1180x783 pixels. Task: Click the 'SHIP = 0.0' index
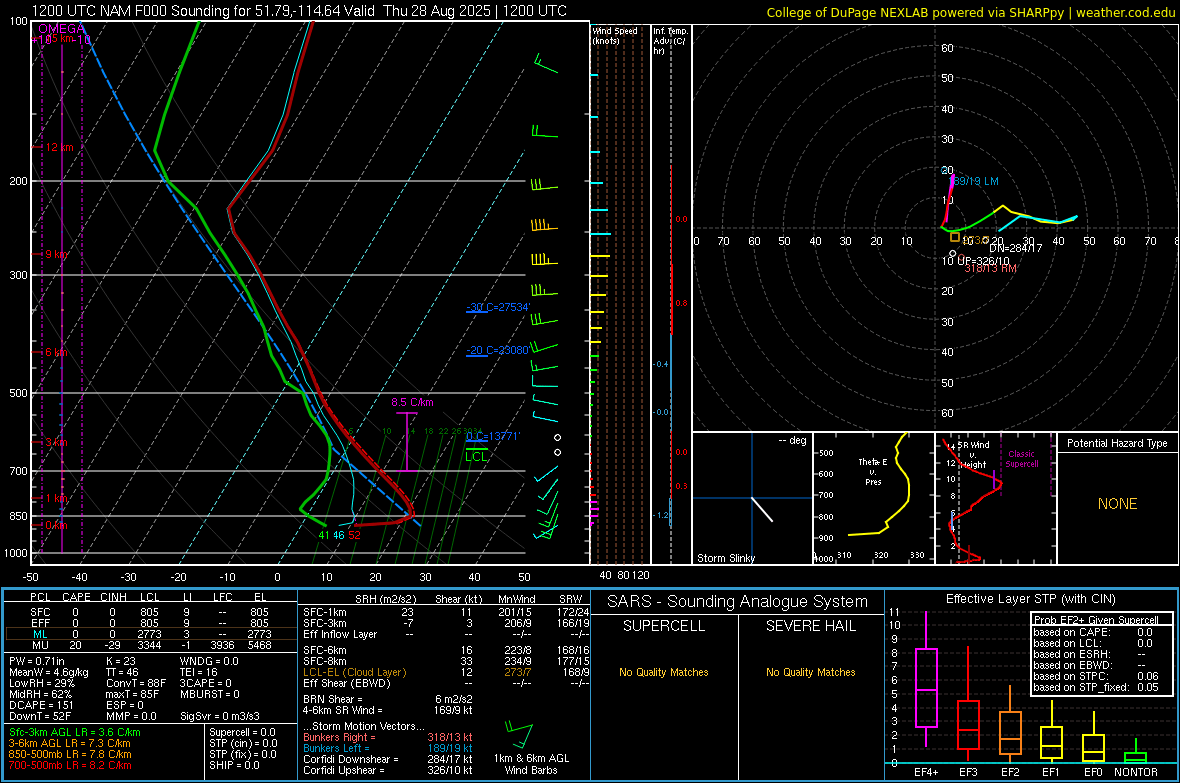pyautogui.click(x=235, y=765)
